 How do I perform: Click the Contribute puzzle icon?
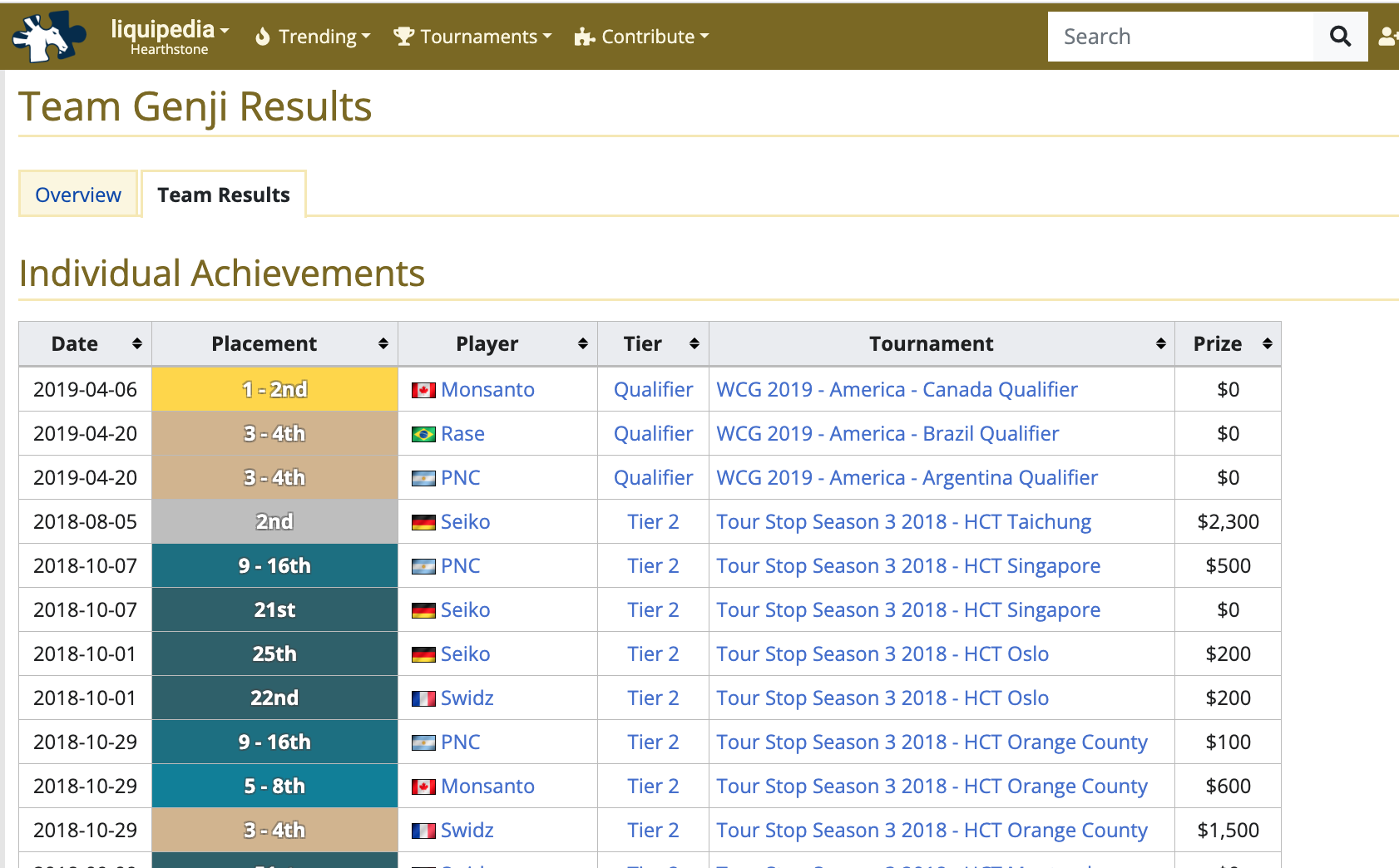click(584, 37)
